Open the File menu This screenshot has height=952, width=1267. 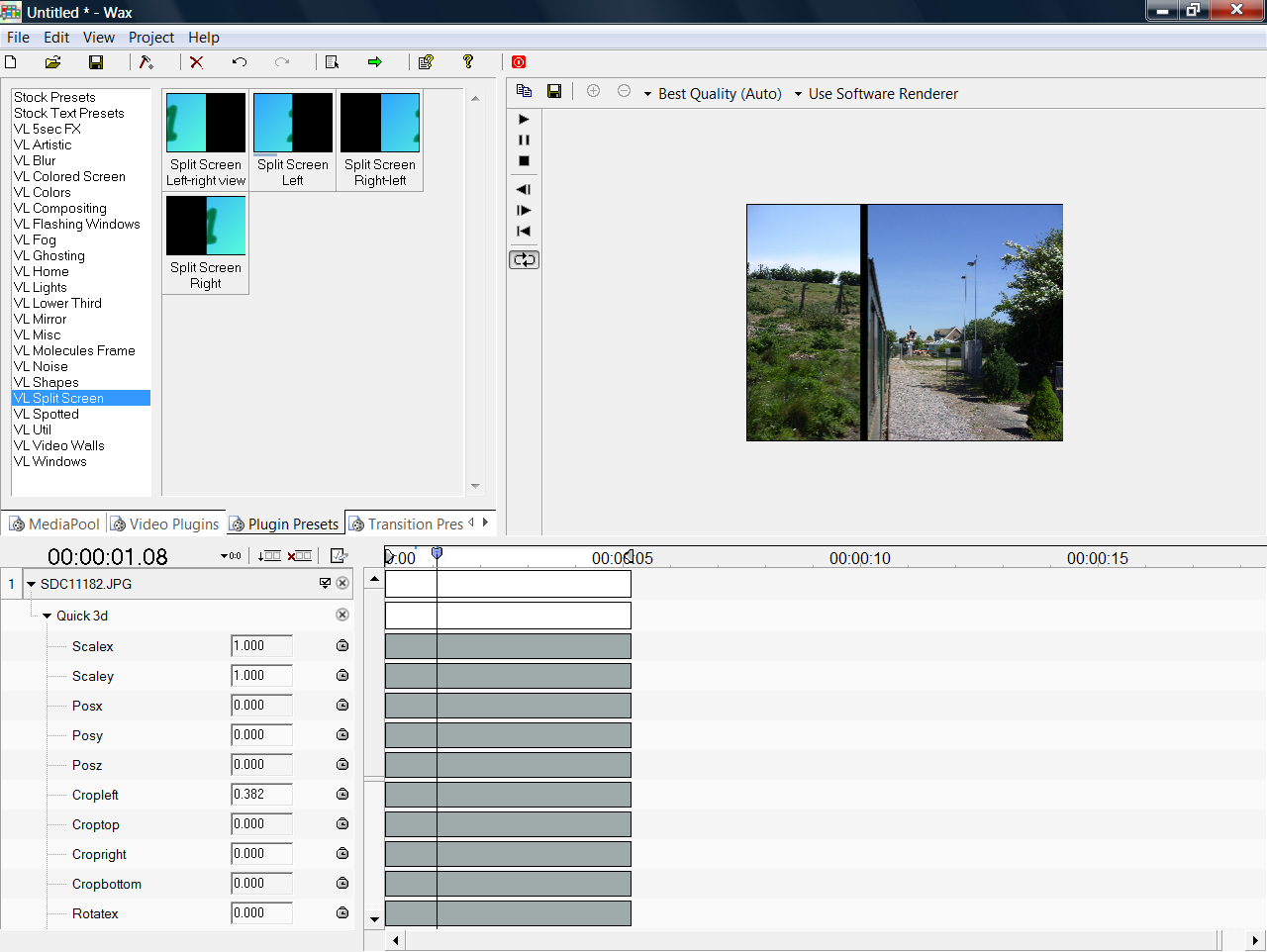click(x=18, y=38)
